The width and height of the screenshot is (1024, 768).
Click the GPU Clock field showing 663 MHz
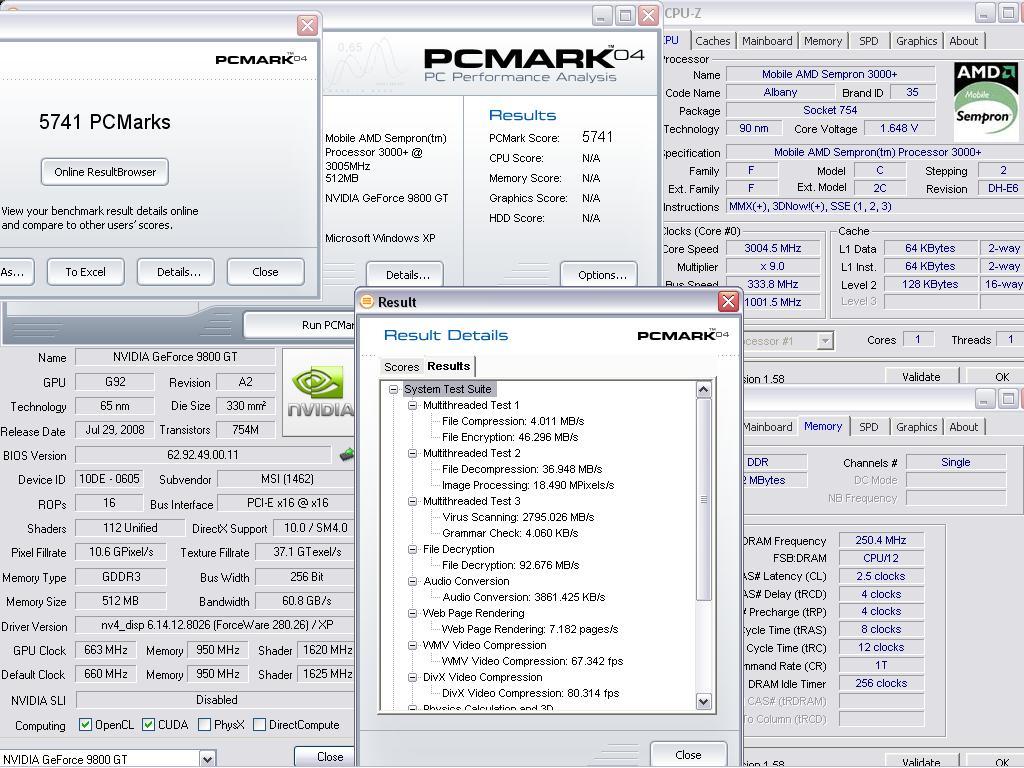[x=106, y=650]
